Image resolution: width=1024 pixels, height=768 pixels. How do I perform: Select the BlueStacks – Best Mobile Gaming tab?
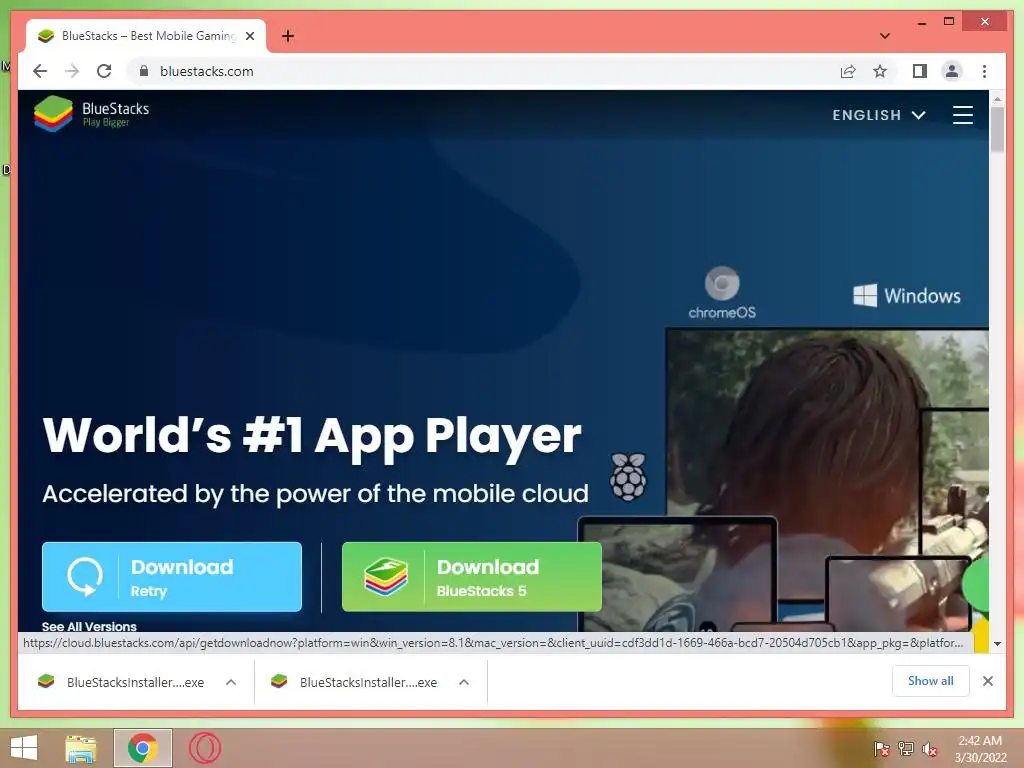click(146, 36)
